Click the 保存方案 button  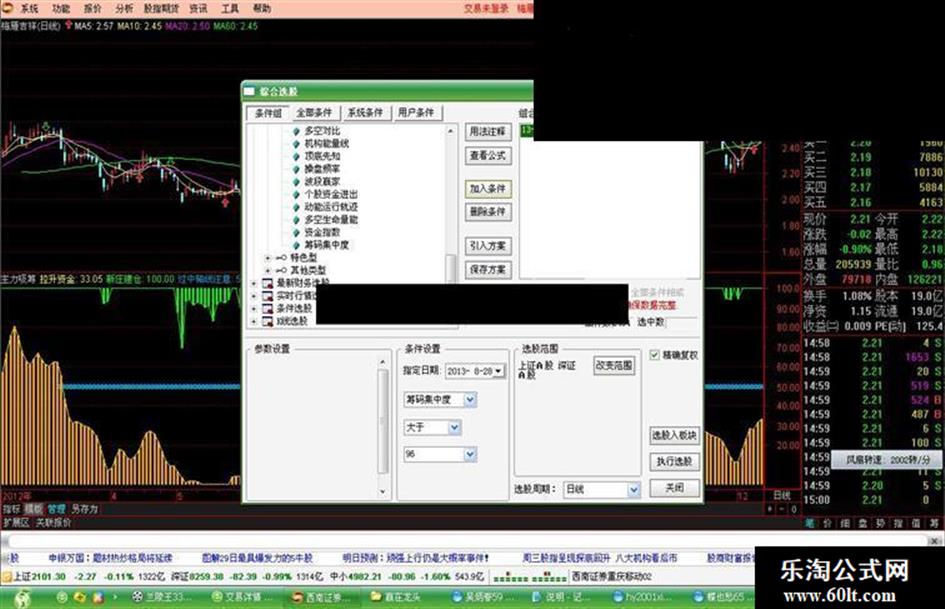[x=488, y=270]
